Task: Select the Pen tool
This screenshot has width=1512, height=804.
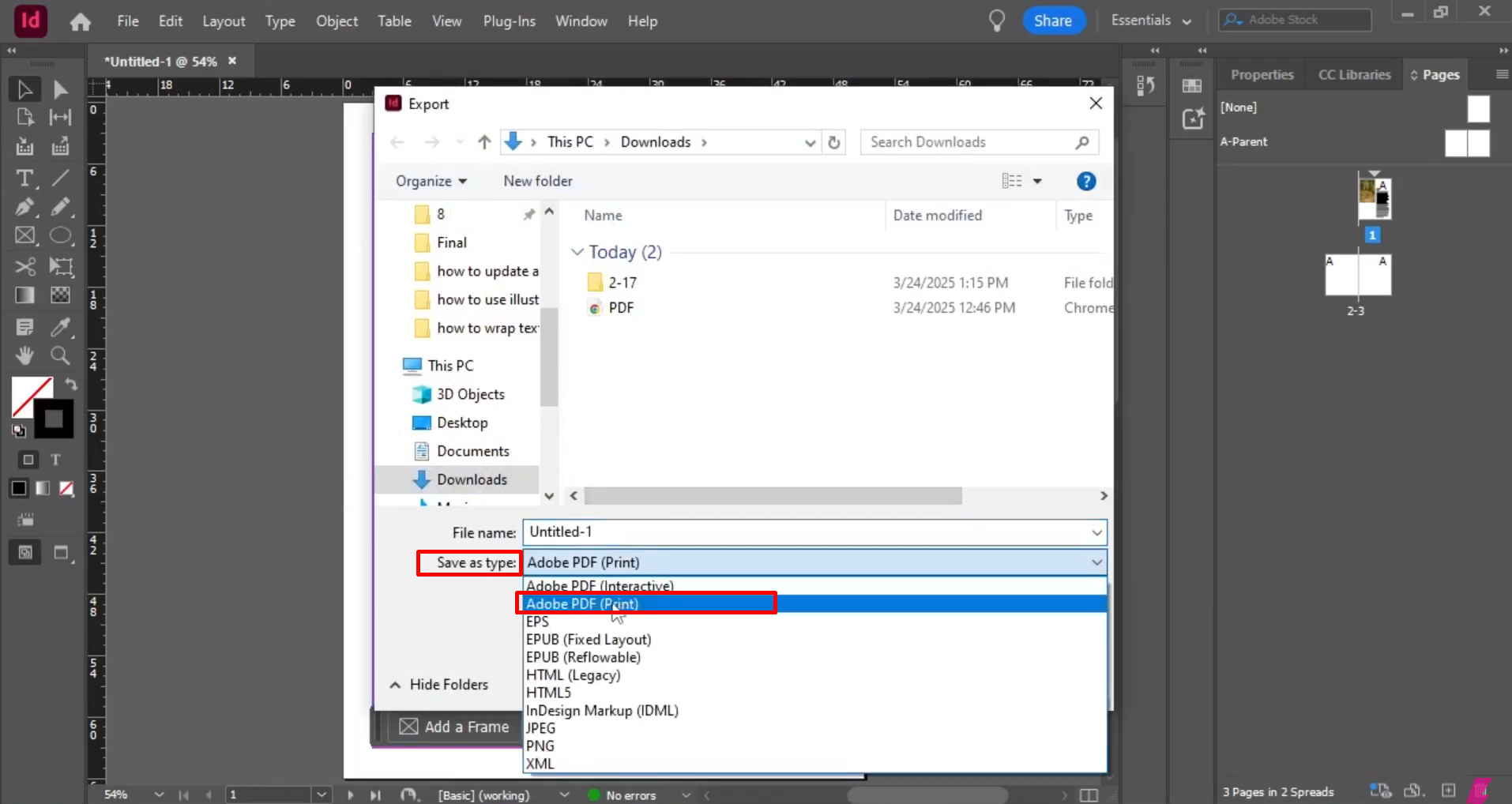Action: tap(24, 207)
